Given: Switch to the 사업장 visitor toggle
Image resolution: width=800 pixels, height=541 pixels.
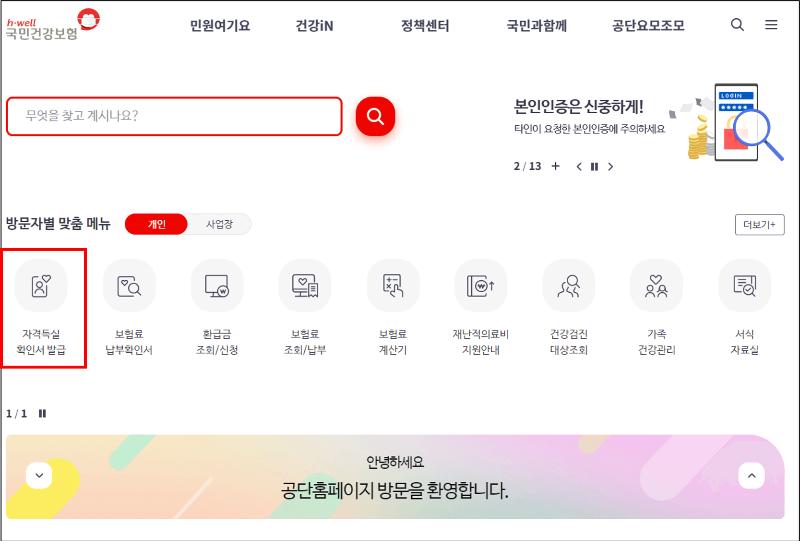Looking at the screenshot, I should point(219,224).
